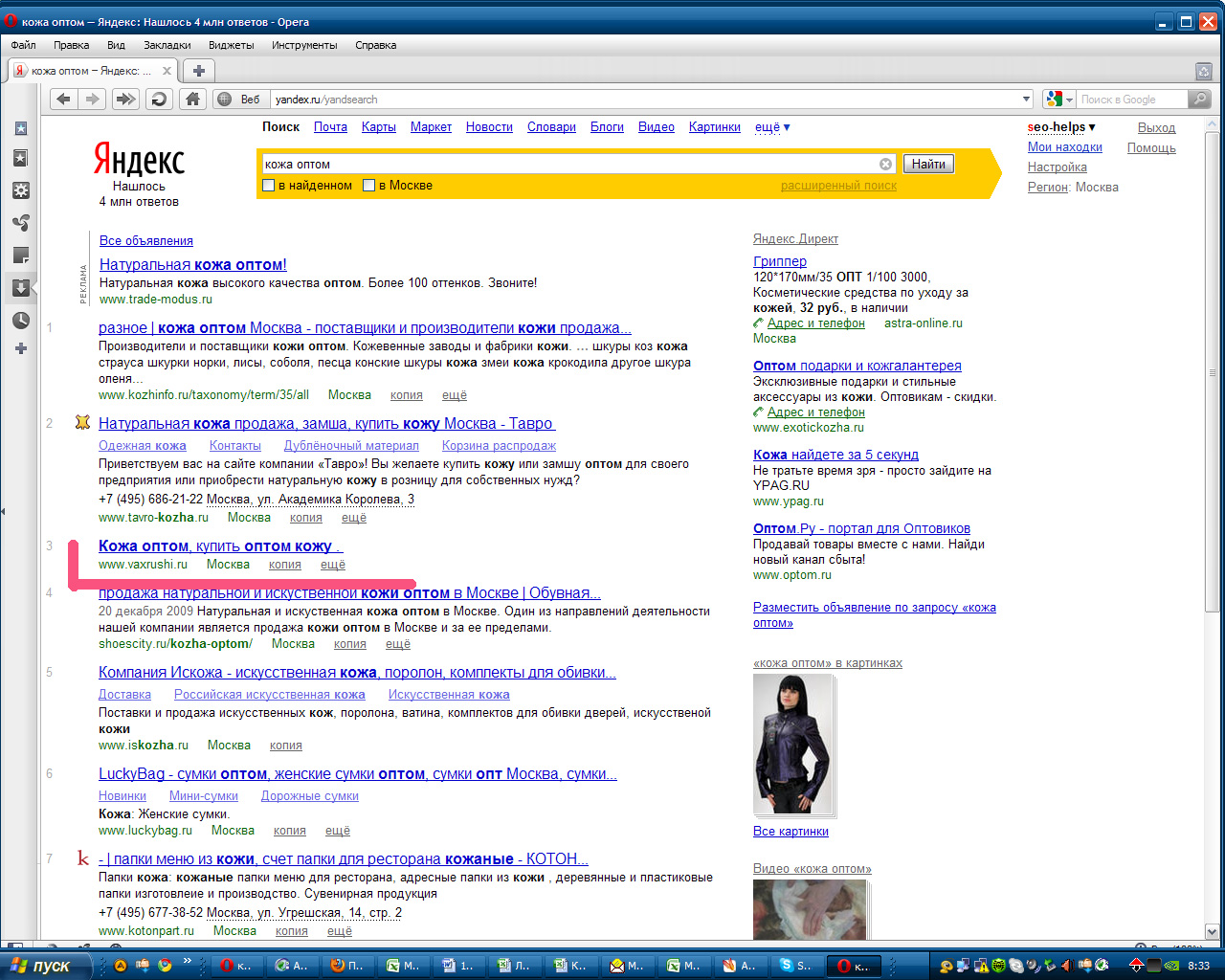
Task: Open the Downloads arrow panel in sidebar
Action: click(x=21, y=287)
